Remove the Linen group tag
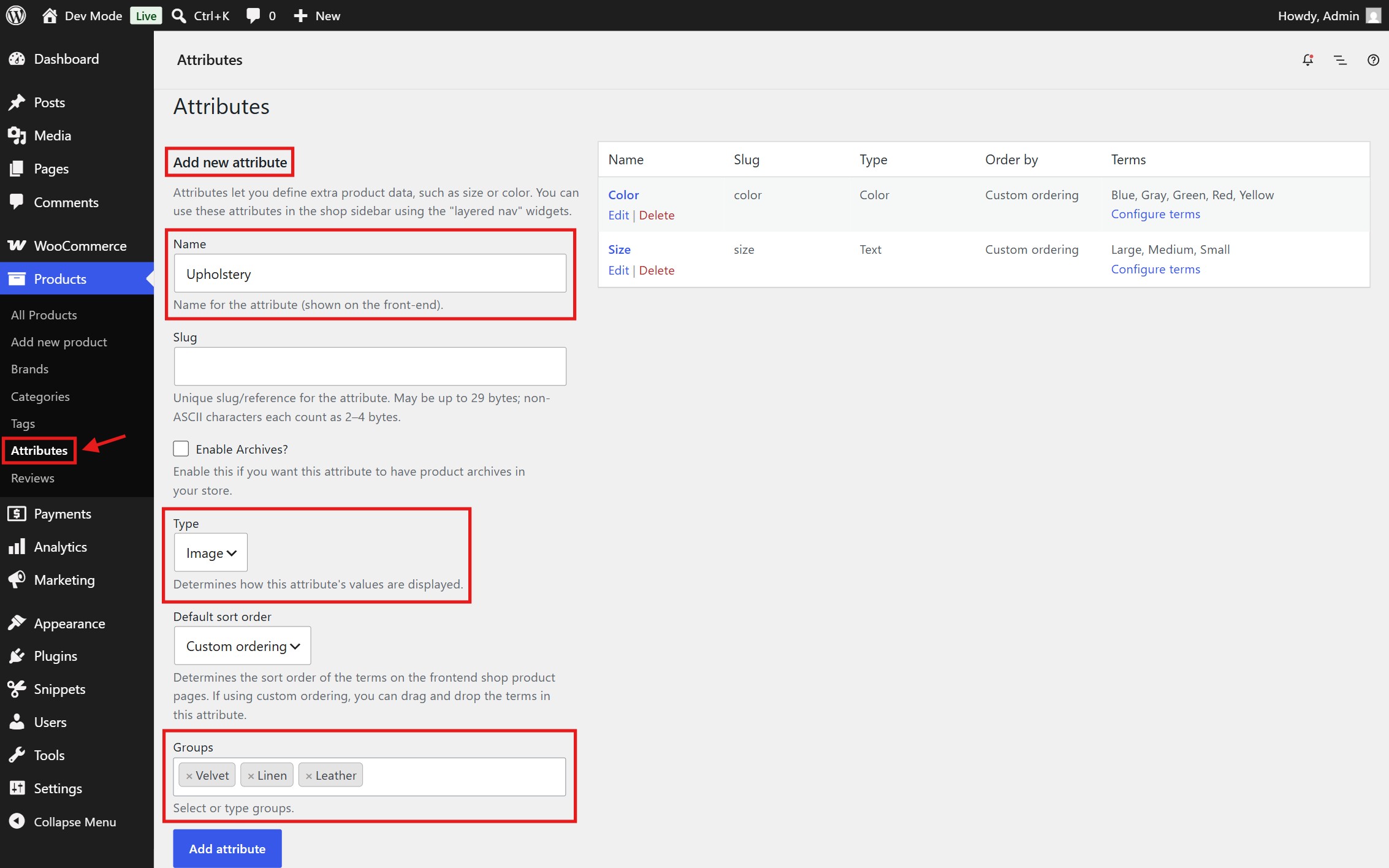Viewport: 1389px width, 868px height. point(251,776)
